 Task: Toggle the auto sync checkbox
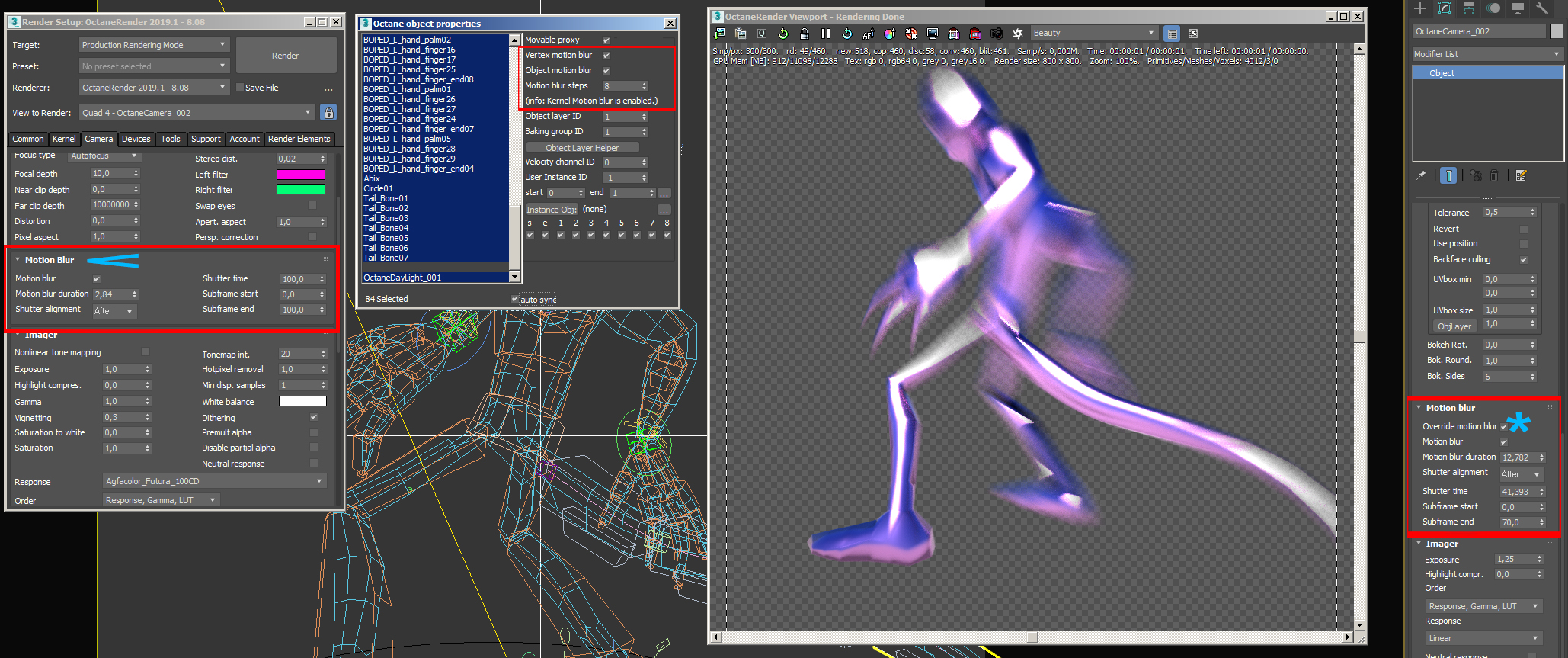tap(515, 299)
